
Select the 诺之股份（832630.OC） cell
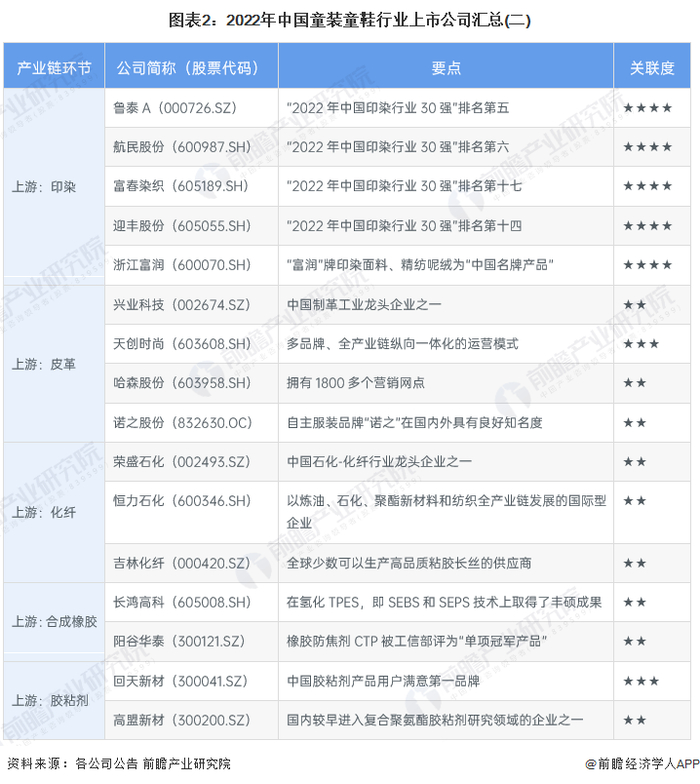[x=192, y=422]
